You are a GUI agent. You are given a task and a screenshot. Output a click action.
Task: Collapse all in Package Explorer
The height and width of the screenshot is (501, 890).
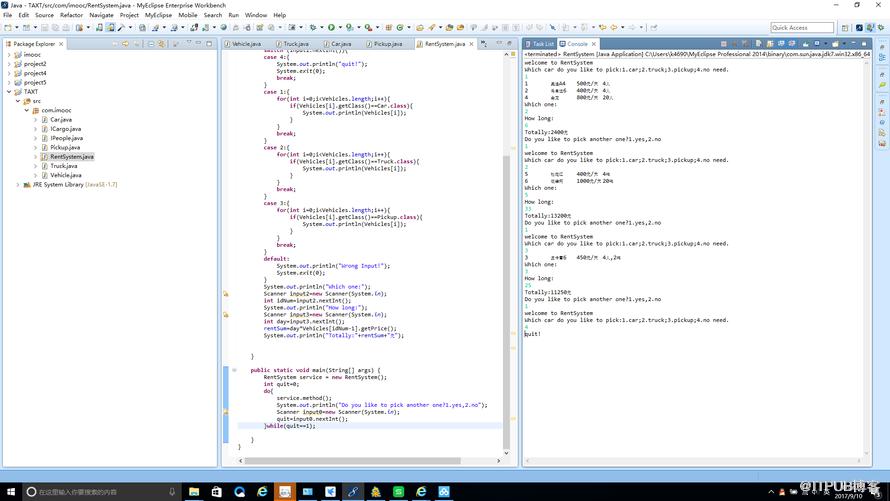pos(151,44)
